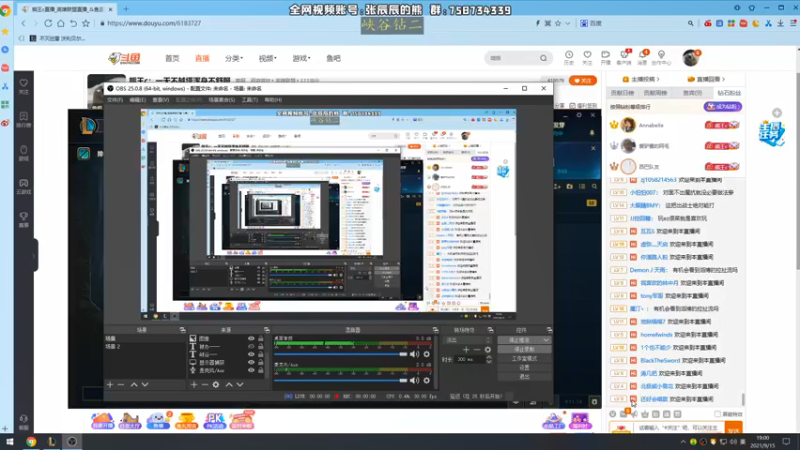Image resolution: width=800 pixels, height=450 pixels.
Task: Open the Douyu messages bell icon
Action: (643, 57)
